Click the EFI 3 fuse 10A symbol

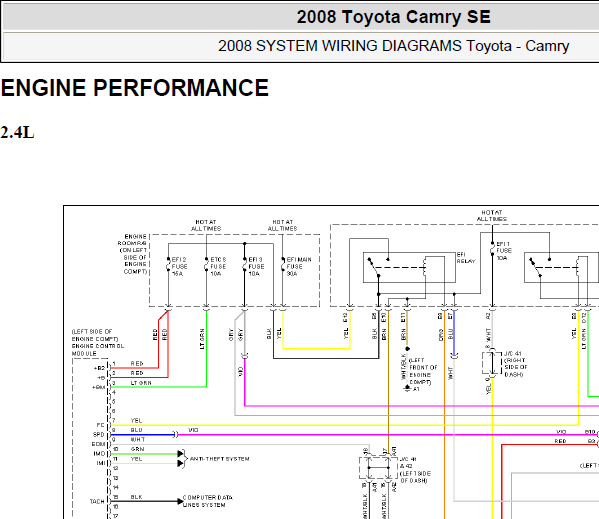tap(244, 264)
